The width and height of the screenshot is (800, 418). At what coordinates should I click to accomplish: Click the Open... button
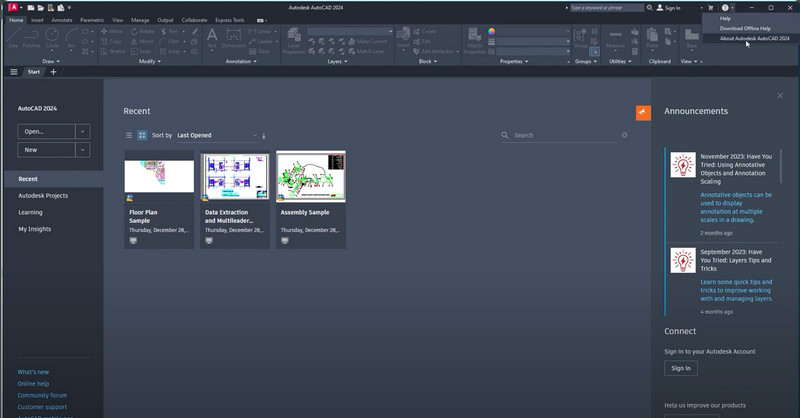(47, 132)
